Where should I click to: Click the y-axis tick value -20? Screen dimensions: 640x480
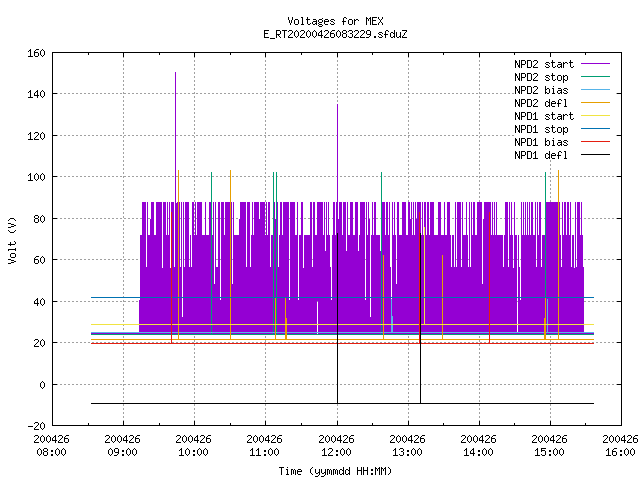[36, 426]
